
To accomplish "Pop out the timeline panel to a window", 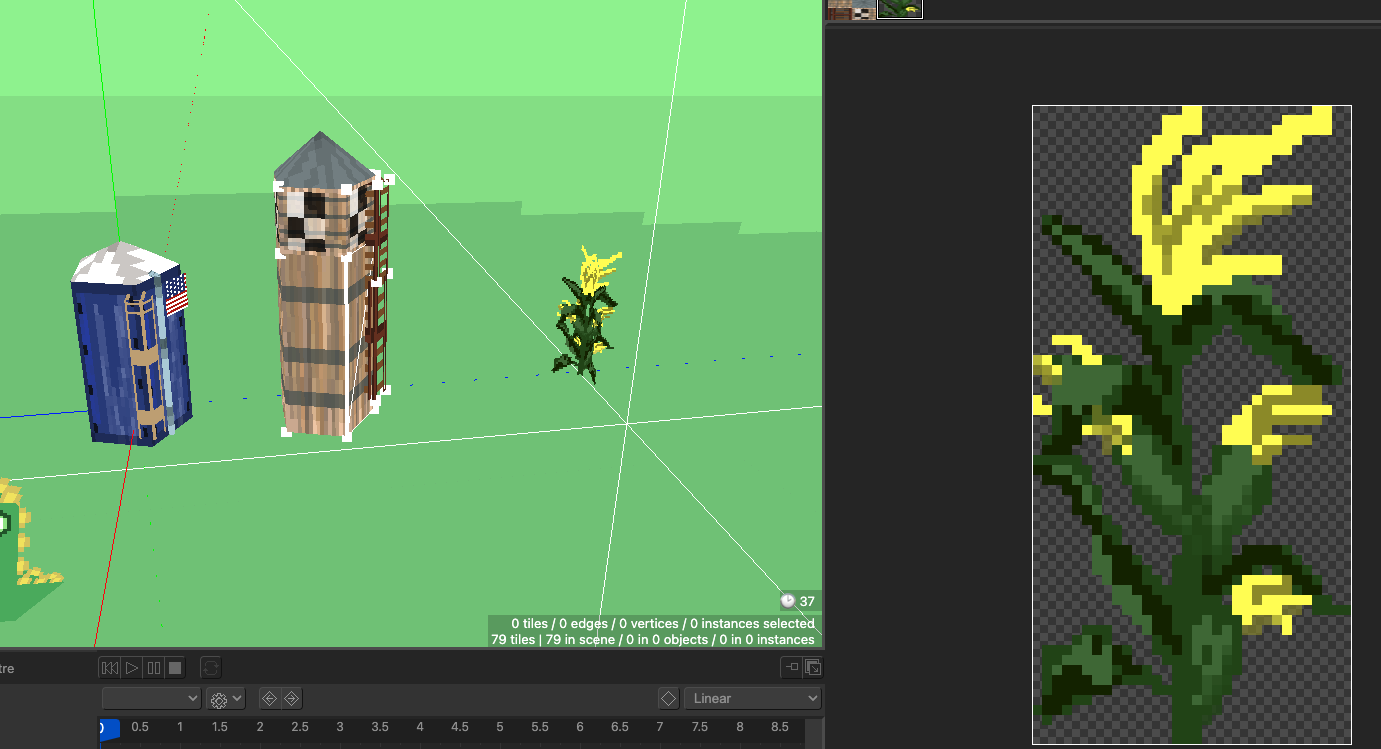I will coord(813,667).
